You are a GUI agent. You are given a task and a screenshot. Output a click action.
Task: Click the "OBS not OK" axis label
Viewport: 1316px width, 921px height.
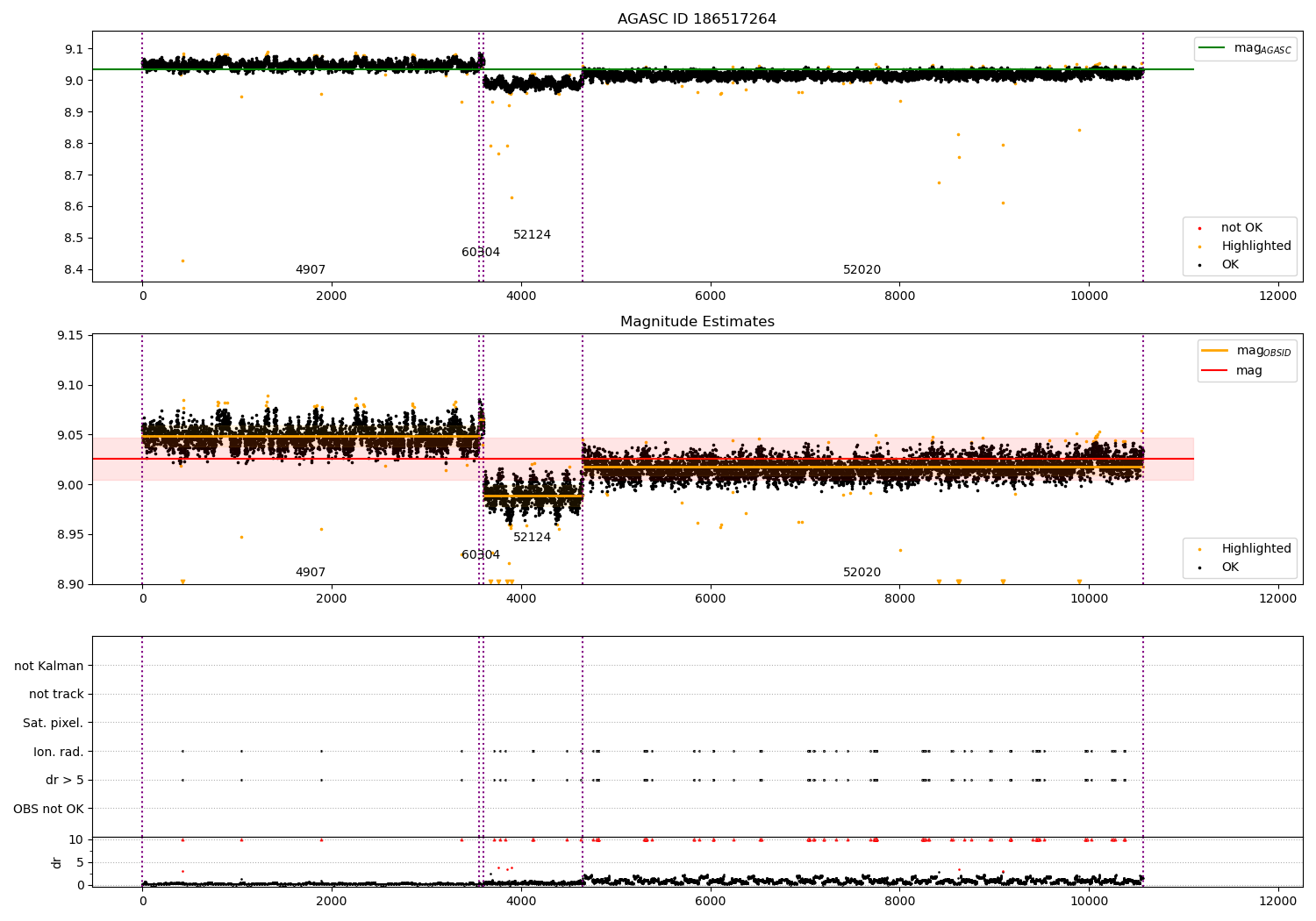pos(48,809)
